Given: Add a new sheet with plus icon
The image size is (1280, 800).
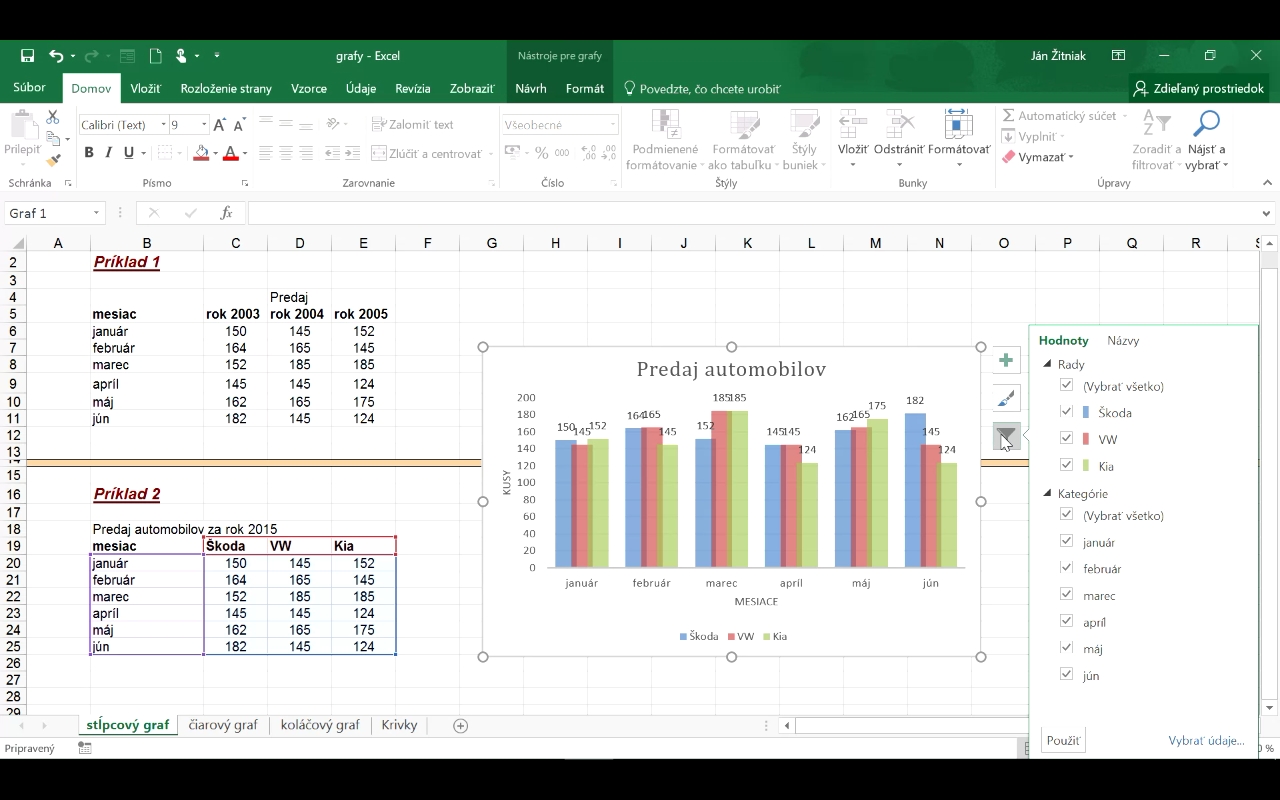Looking at the screenshot, I should [x=461, y=726].
